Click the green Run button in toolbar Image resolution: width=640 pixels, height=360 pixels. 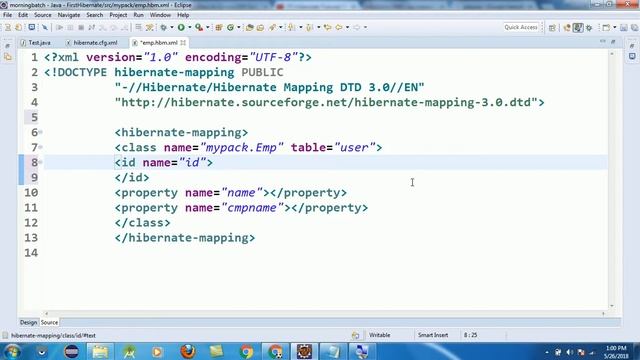(x=181, y=27)
